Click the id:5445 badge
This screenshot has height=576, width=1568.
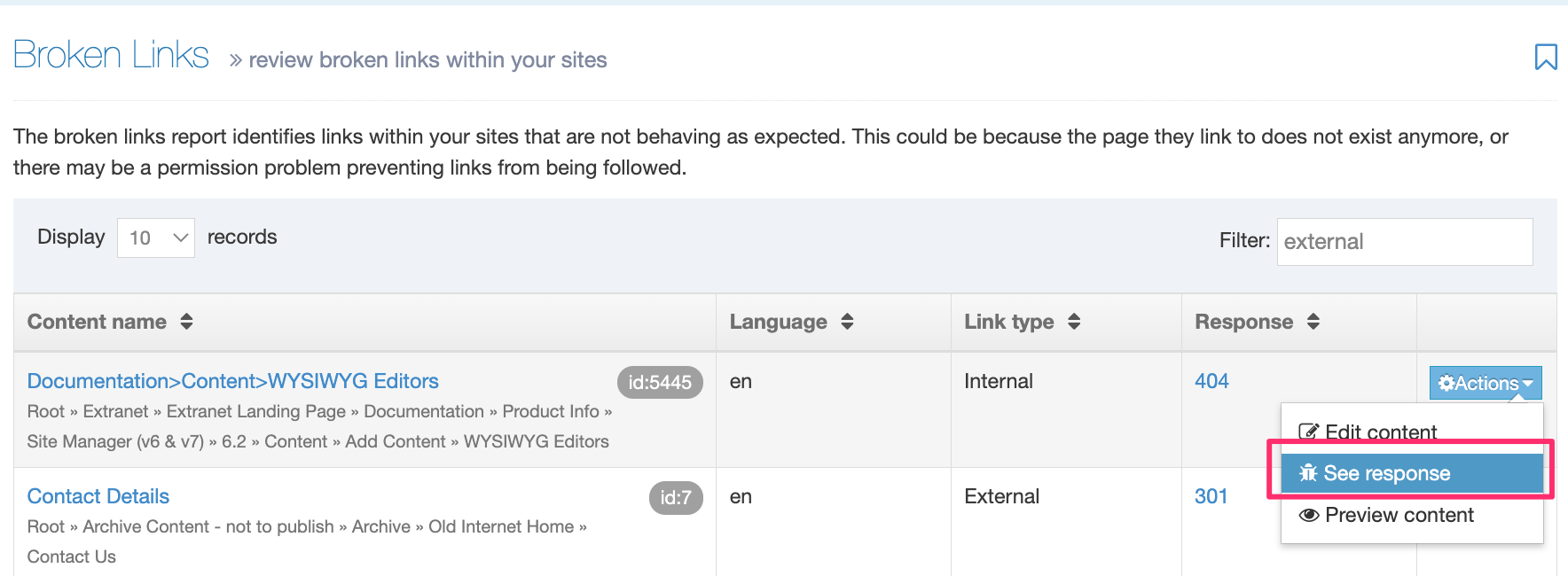[x=660, y=383]
